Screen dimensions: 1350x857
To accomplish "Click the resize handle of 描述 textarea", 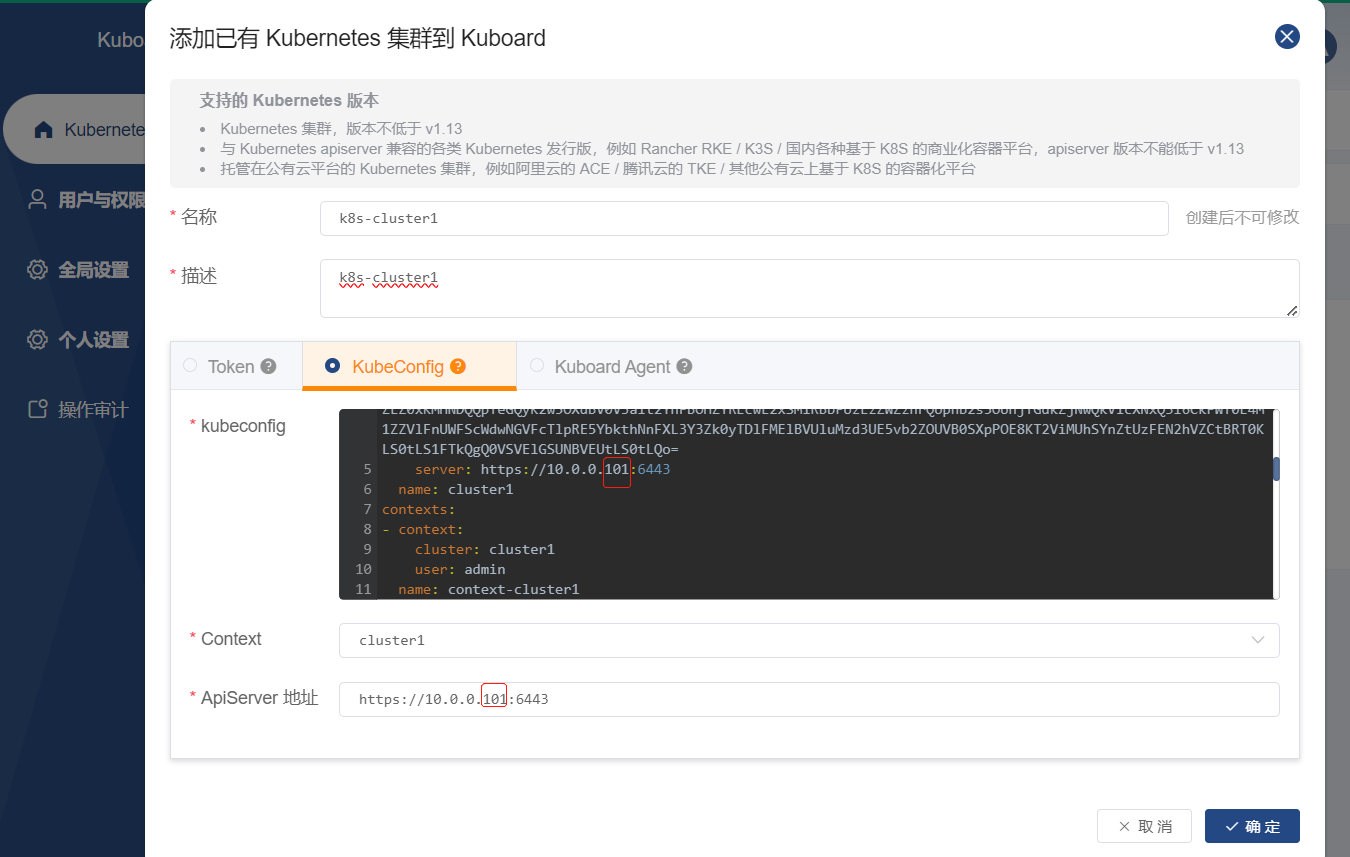I will click(x=1293, y=311).
